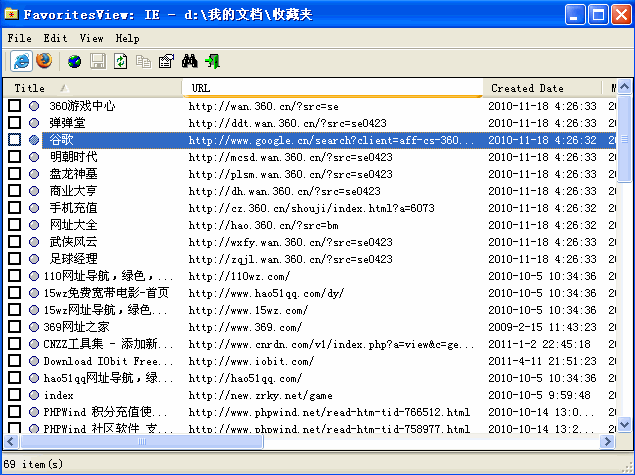Click the bookmark icon beside 盘龙神墓
Viewport: 635px width, 475px height.
coord(34,174)
